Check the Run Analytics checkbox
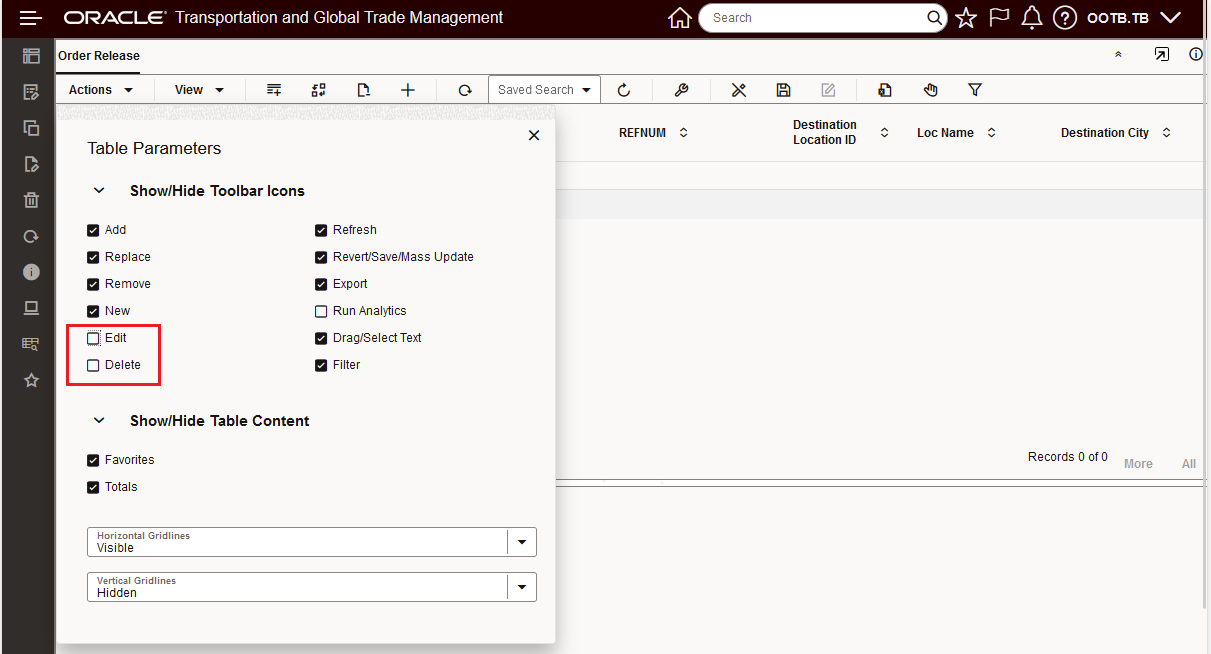The width and height of the screenshot is (1211, 654). tap(321, 311)
